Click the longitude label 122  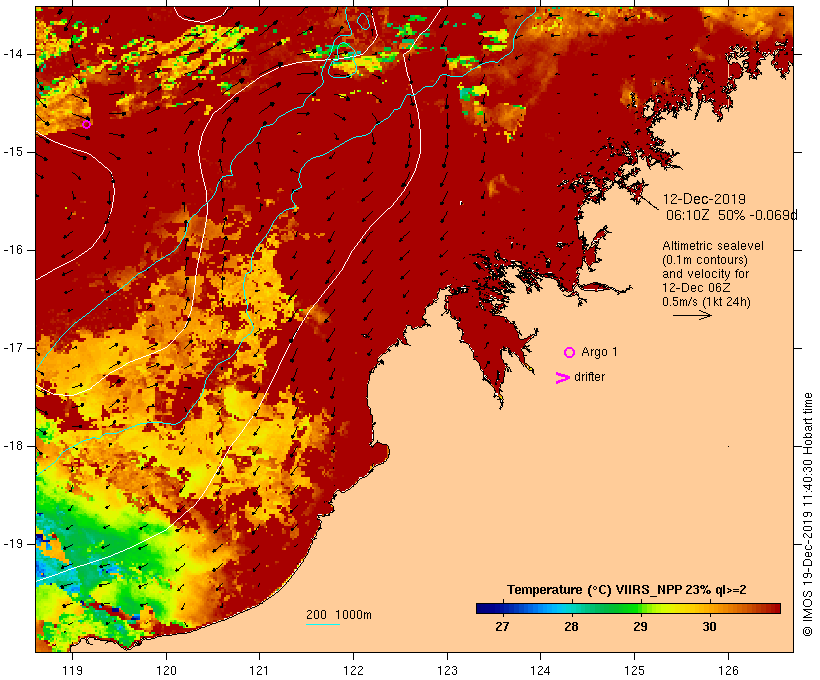point(354,670)
